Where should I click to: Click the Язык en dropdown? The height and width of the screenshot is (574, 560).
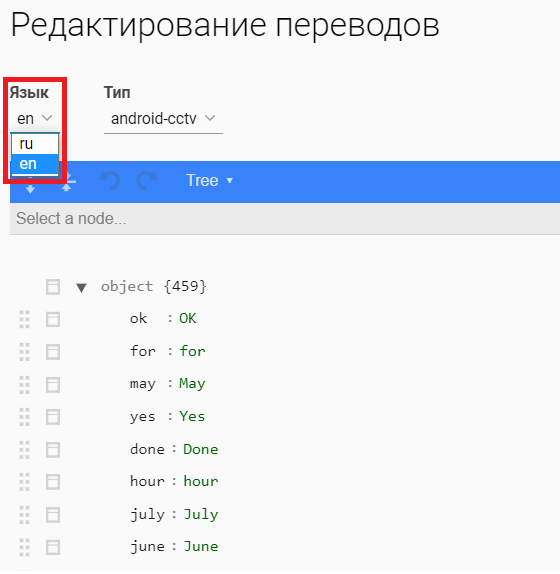35,119
